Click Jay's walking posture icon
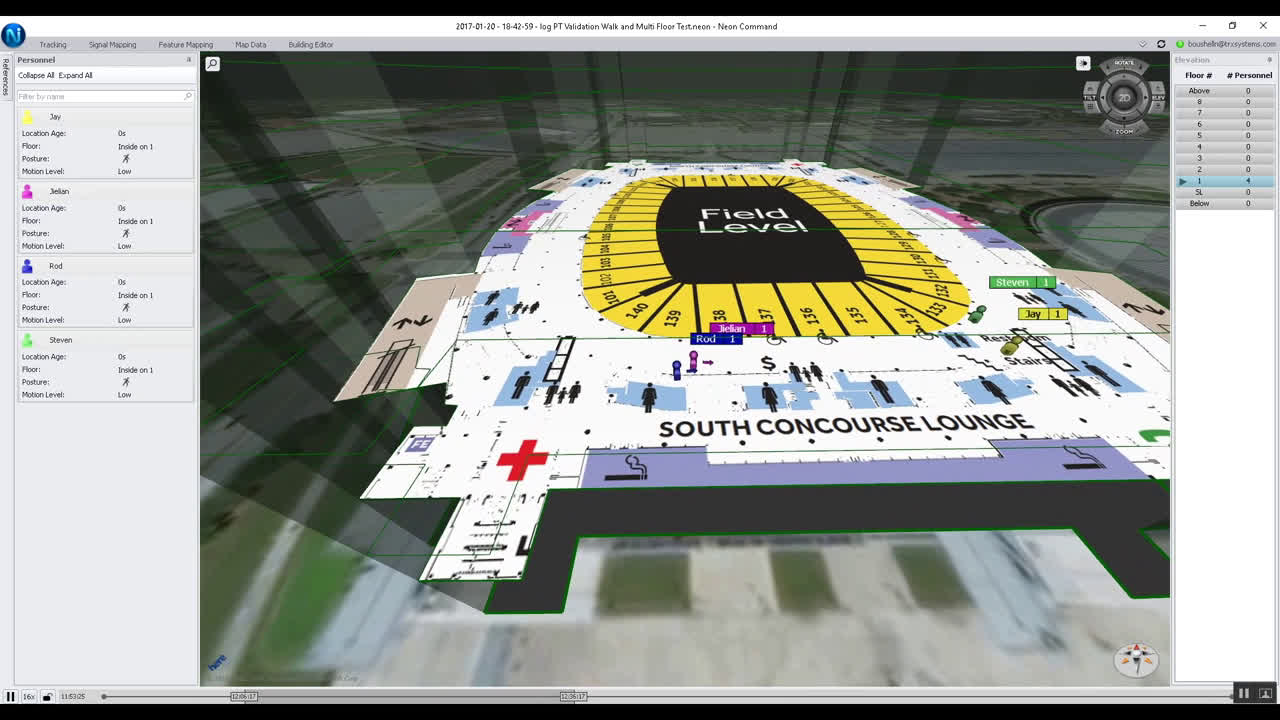1280x720 pixels. (x=125, y=159)
